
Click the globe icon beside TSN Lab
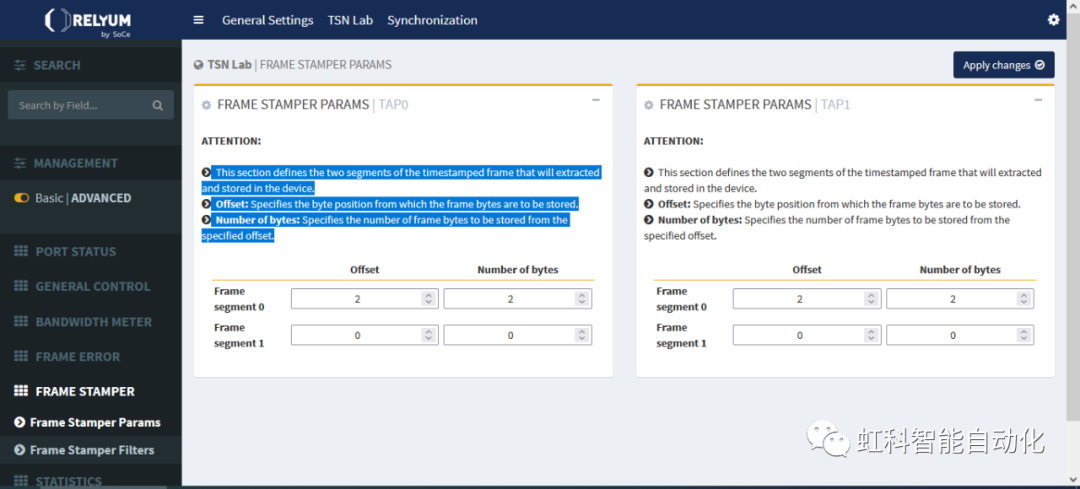pyautogui.click(x=198, y=65)
